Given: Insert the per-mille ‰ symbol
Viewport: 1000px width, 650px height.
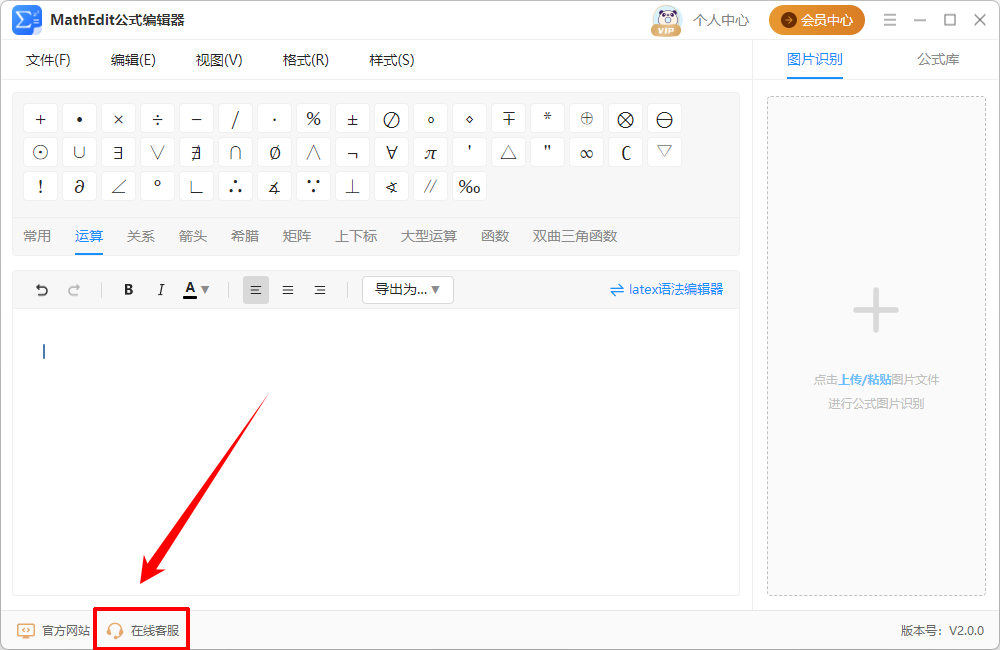Looking at the screenshot, I should [469, 186].
